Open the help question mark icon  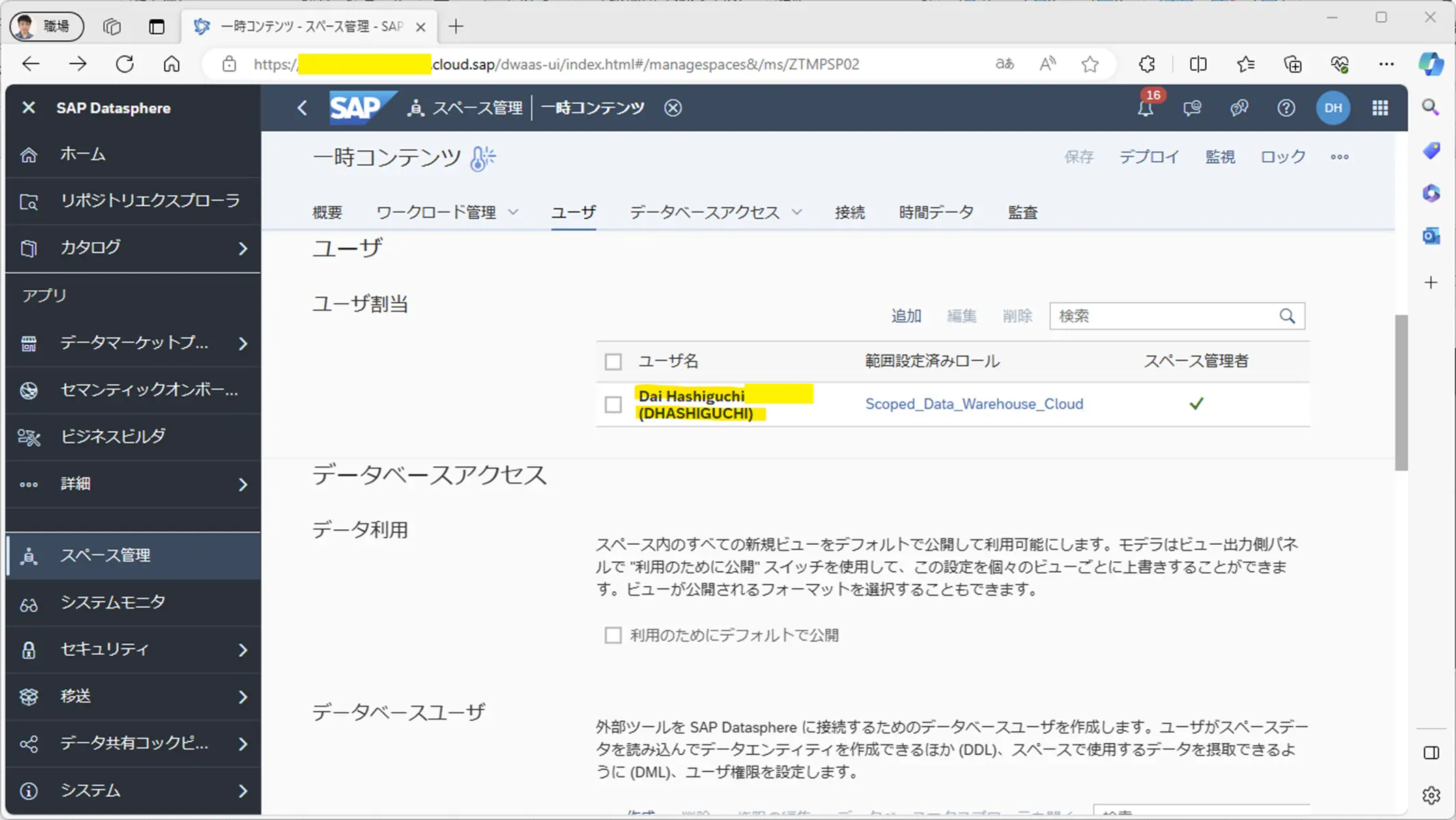pos(1286,108)
